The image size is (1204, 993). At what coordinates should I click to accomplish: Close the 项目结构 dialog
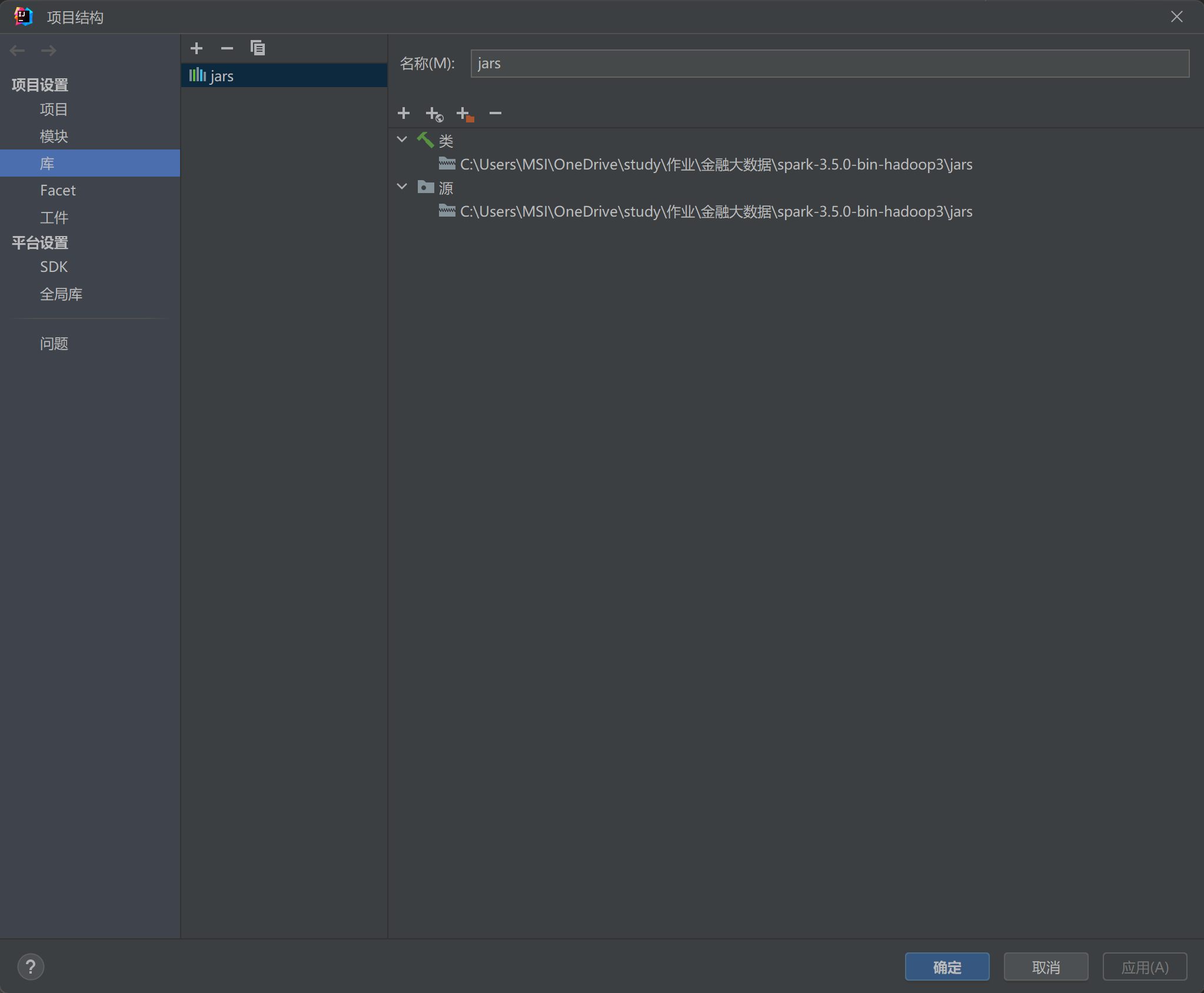click(1177, 16)
